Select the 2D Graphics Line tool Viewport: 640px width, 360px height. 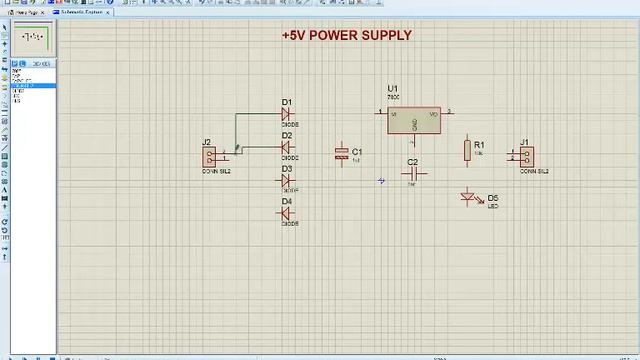point(4,148)
